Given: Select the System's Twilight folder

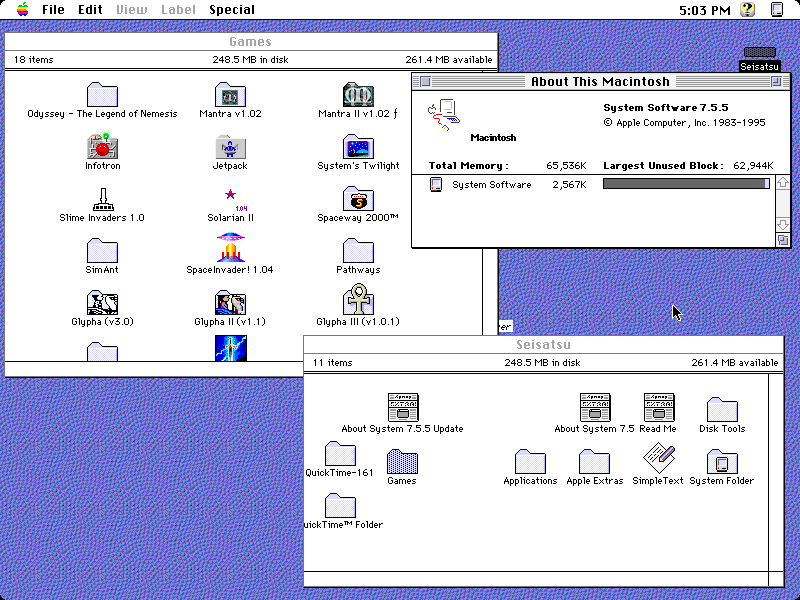Looking at the screenshot, I should [x=358, y=147].
